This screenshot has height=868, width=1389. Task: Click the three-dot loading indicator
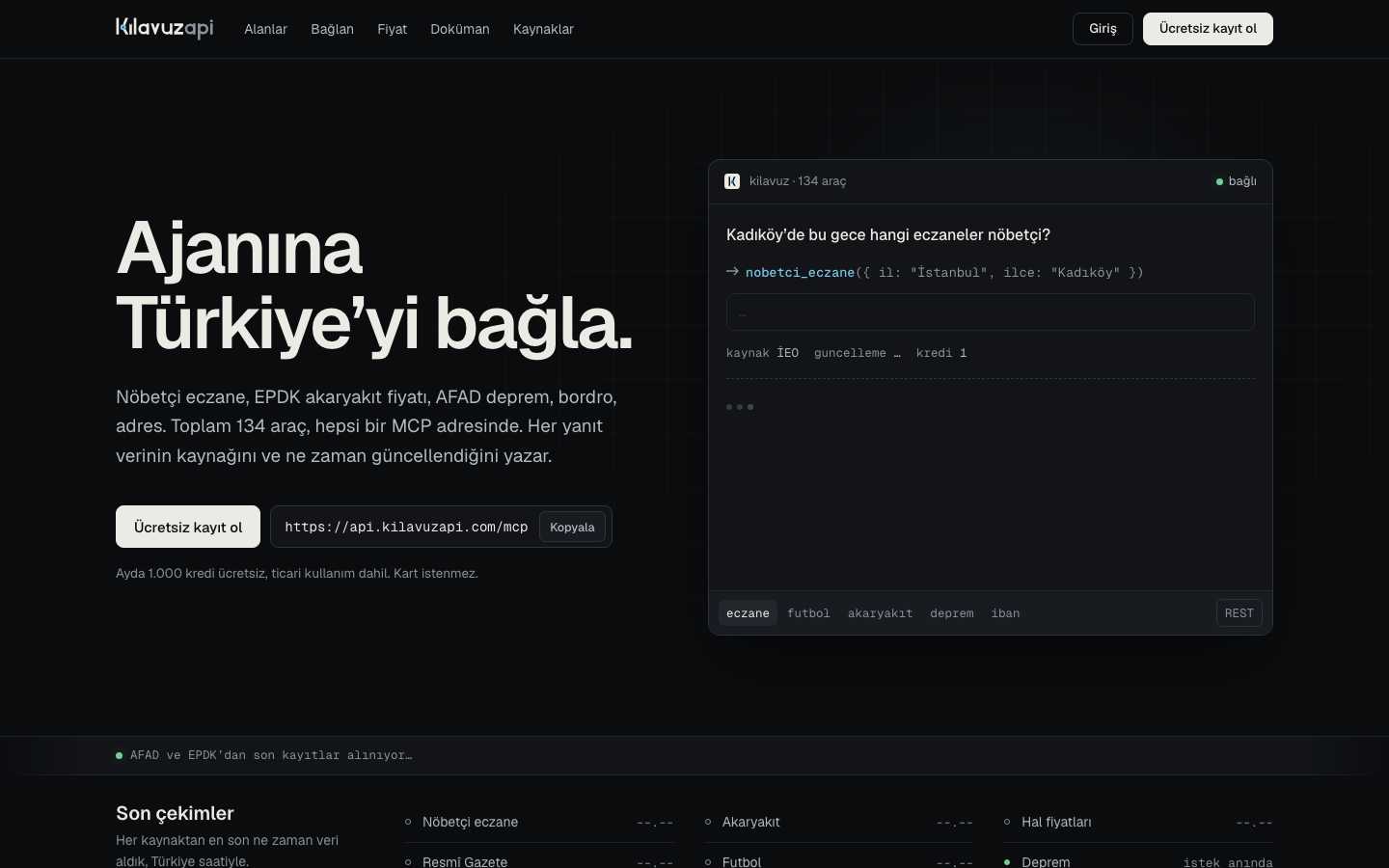point(740,407)
